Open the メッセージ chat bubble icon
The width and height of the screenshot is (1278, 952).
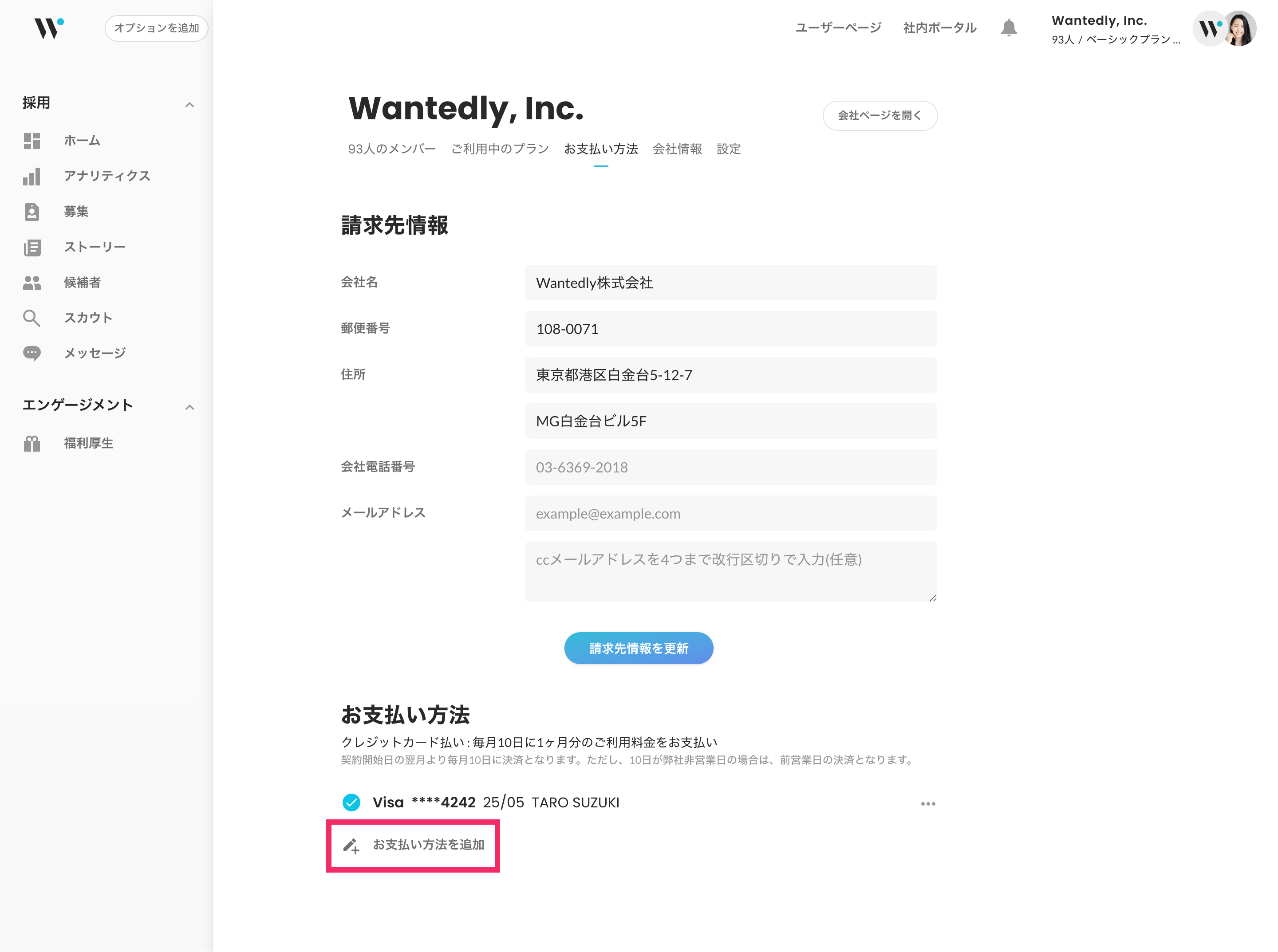click(x=32, y=353)
